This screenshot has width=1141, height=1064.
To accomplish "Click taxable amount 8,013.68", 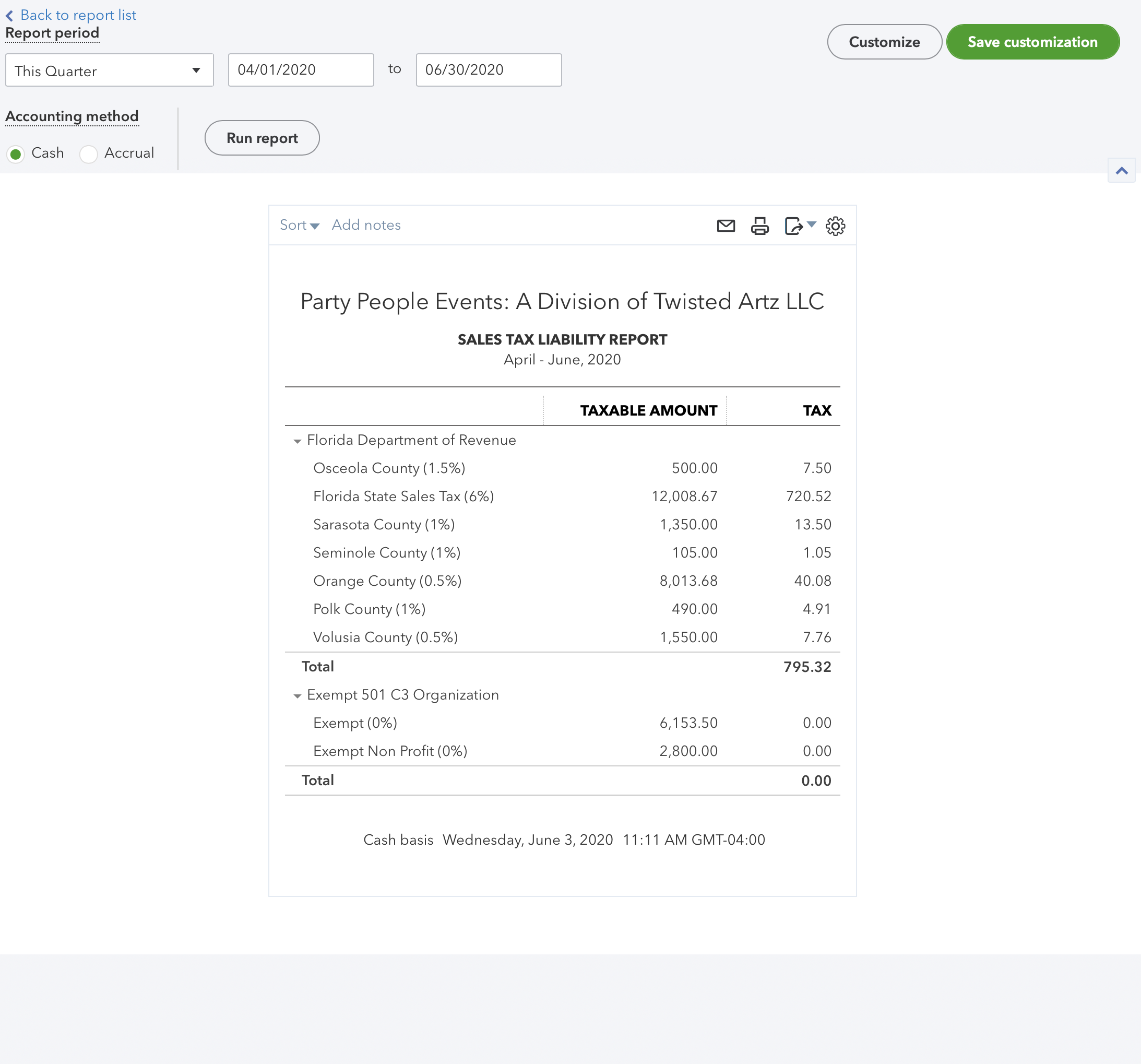I will 688,581.
